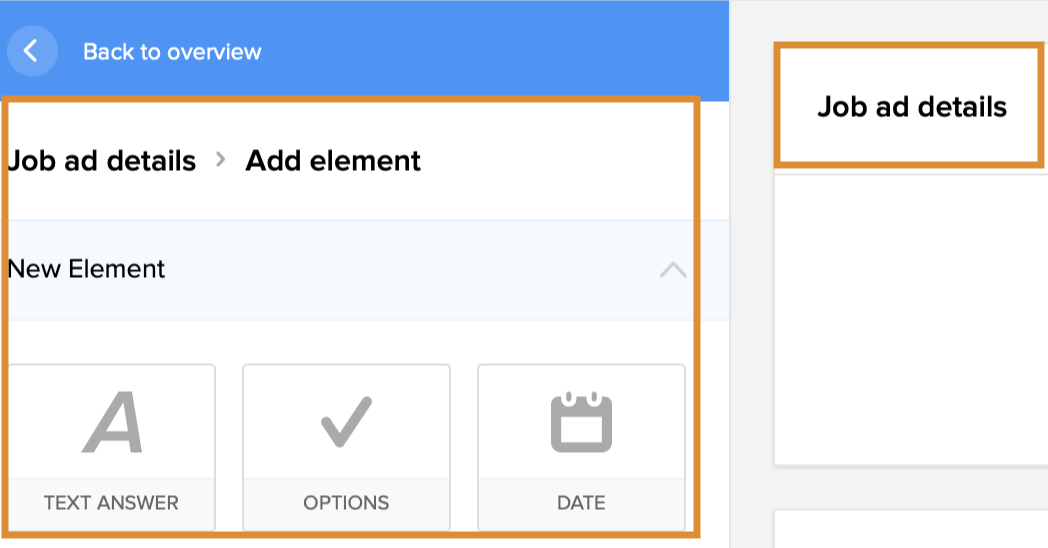The height and width of the screenshot is (548, 1048).
Task: Select the 'Add element' breadcrumb text
Action: coord(333,161)
